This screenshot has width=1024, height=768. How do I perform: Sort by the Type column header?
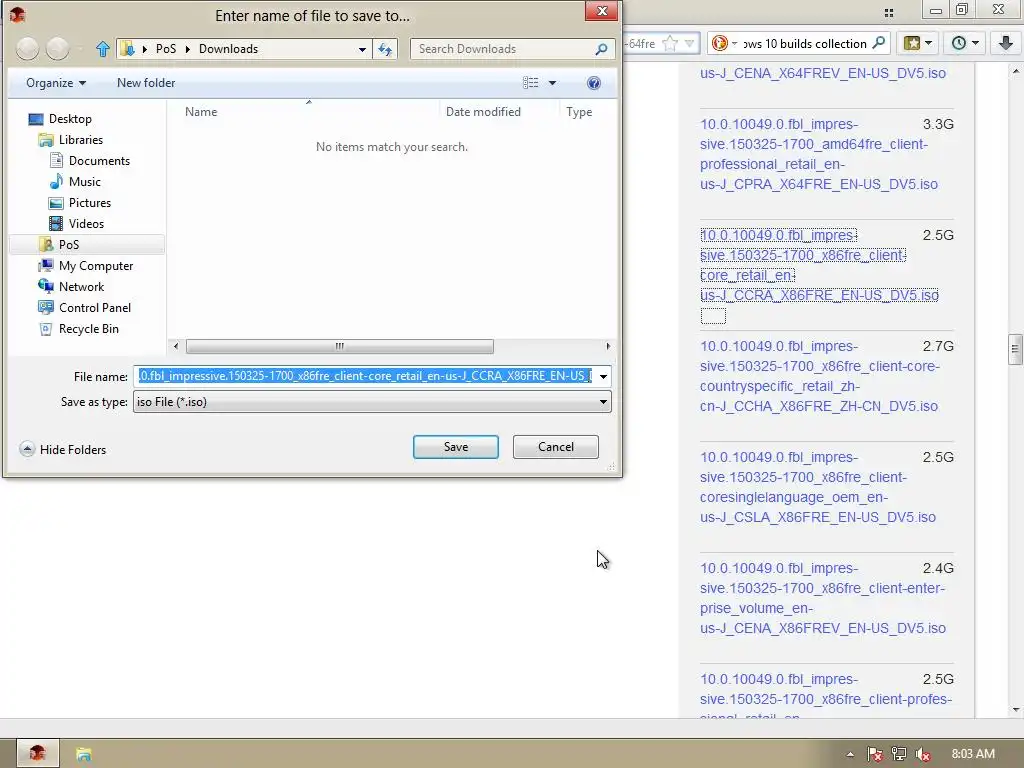pyautogui.click(x=579, y=112)
